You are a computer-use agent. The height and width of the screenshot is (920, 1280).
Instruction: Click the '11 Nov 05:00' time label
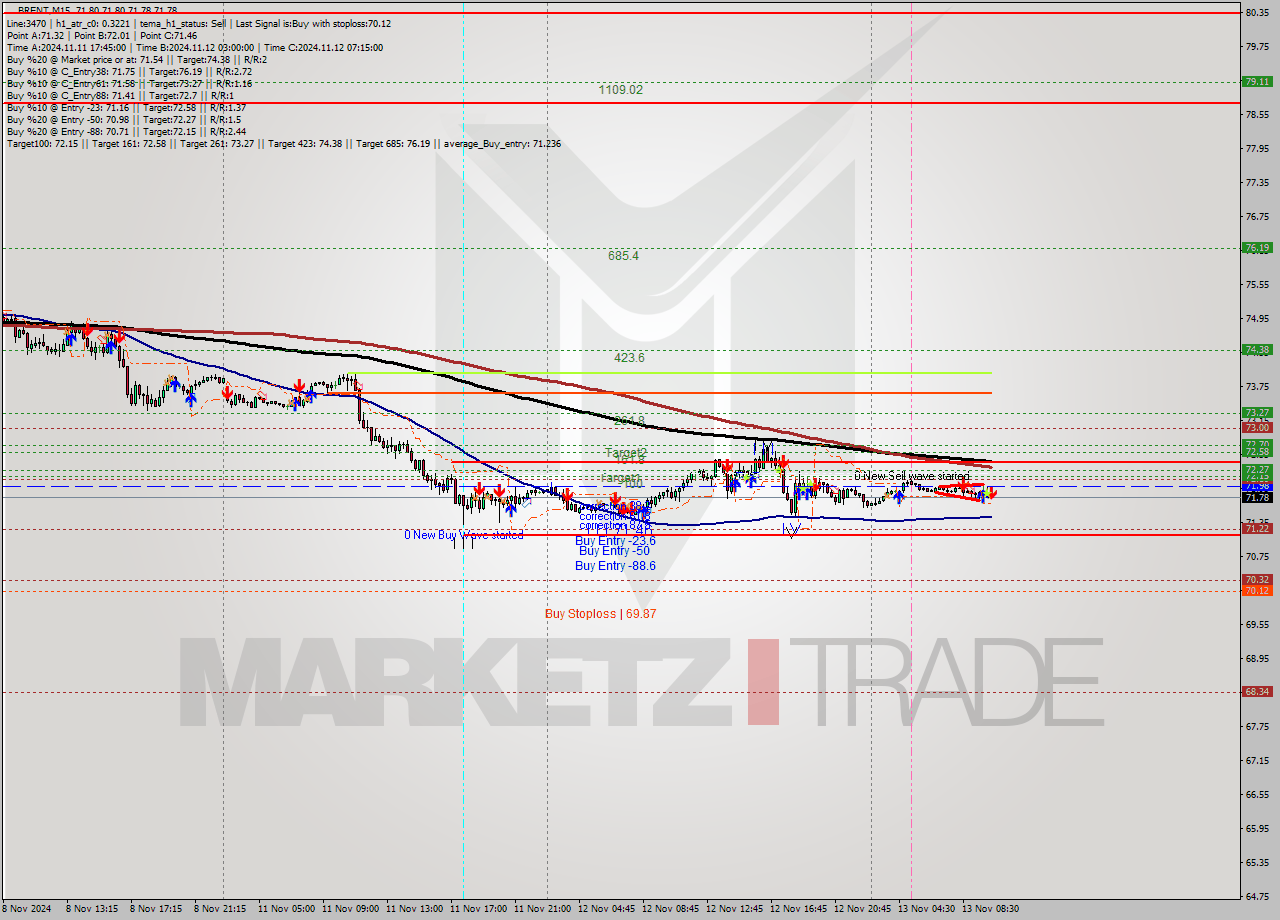tap(286, 909)
